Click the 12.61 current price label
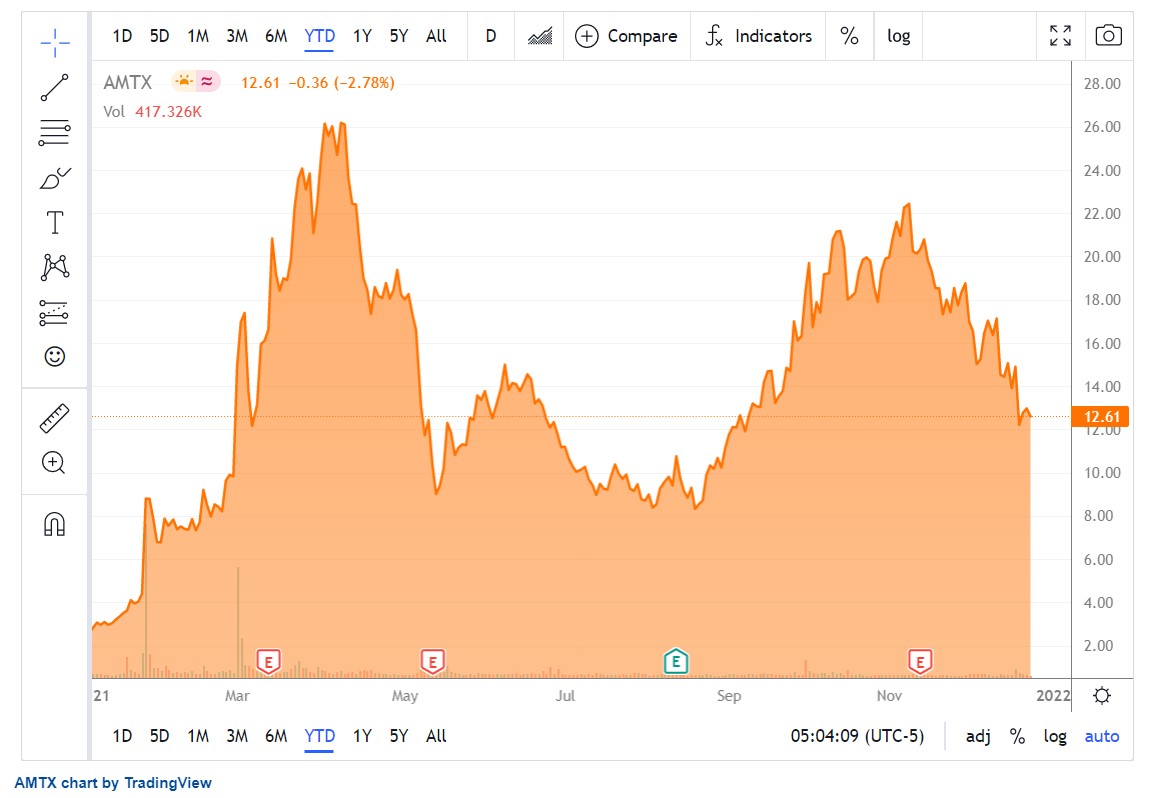Viewport: 1150px width, 798px height. (x=1100, y=417)
